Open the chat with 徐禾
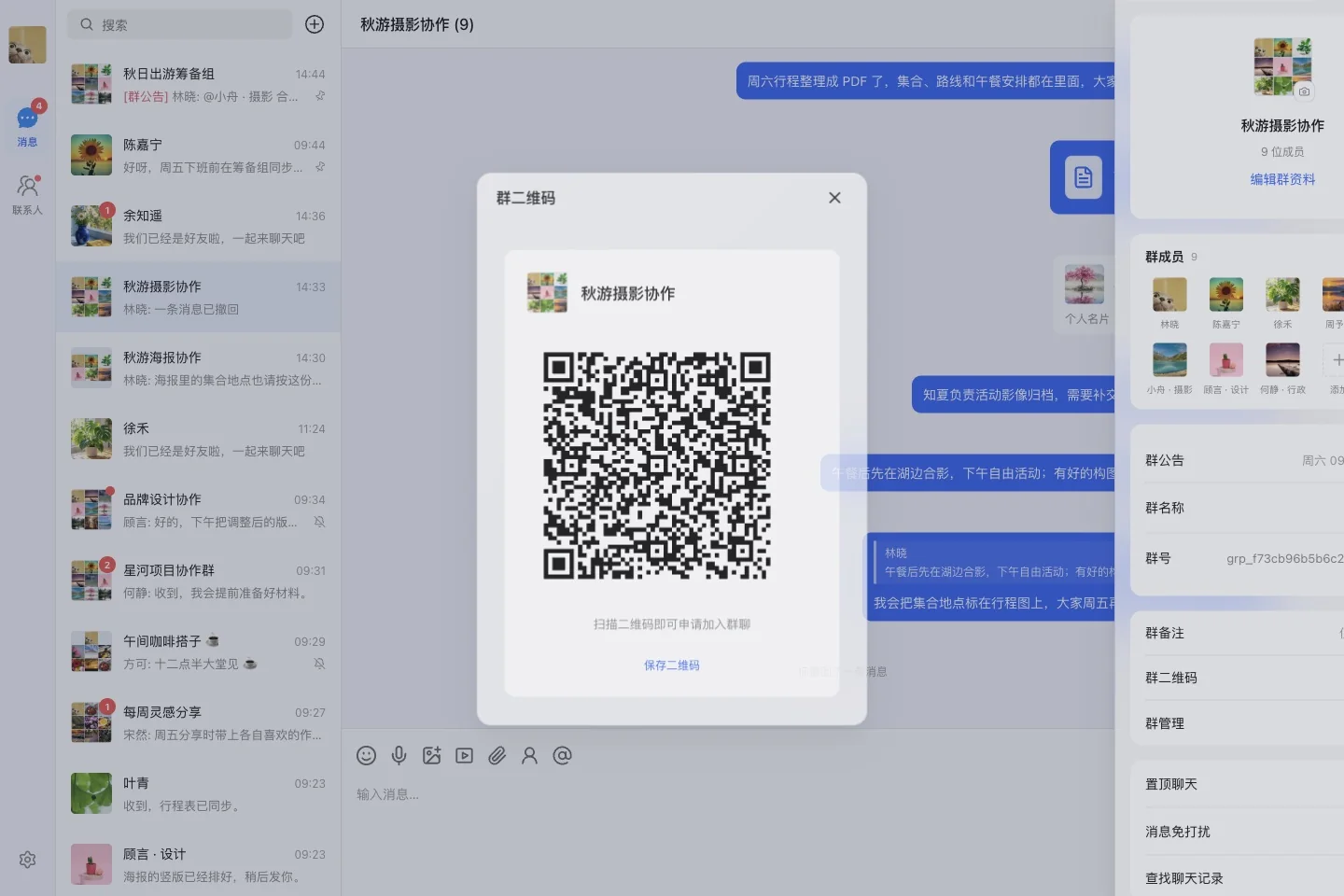Viewport: 1344px width, 896px height. pyautogui.click(x=198, y=439)
